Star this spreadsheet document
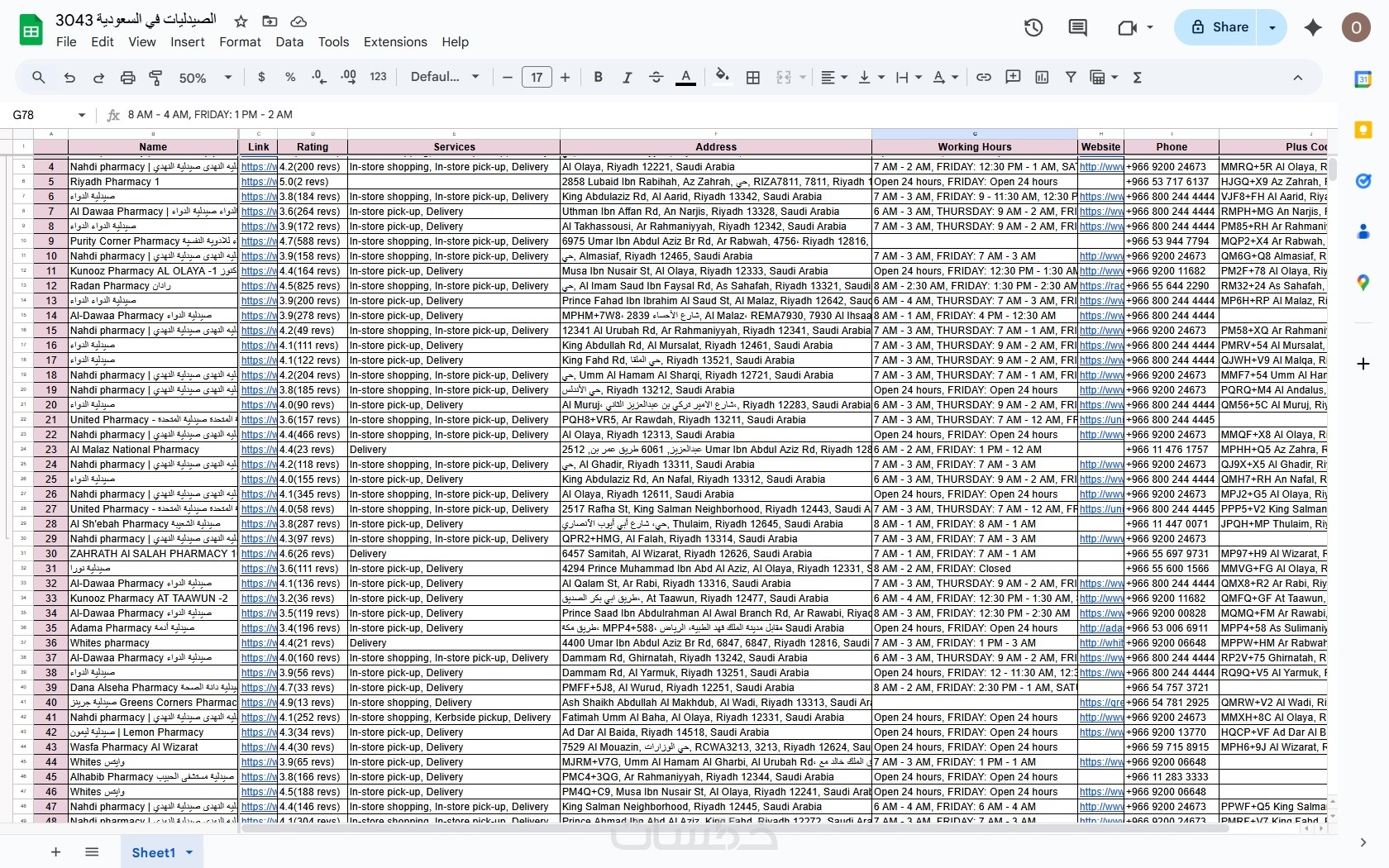This screenshot has width=1389, height=868. coord(241,21)
